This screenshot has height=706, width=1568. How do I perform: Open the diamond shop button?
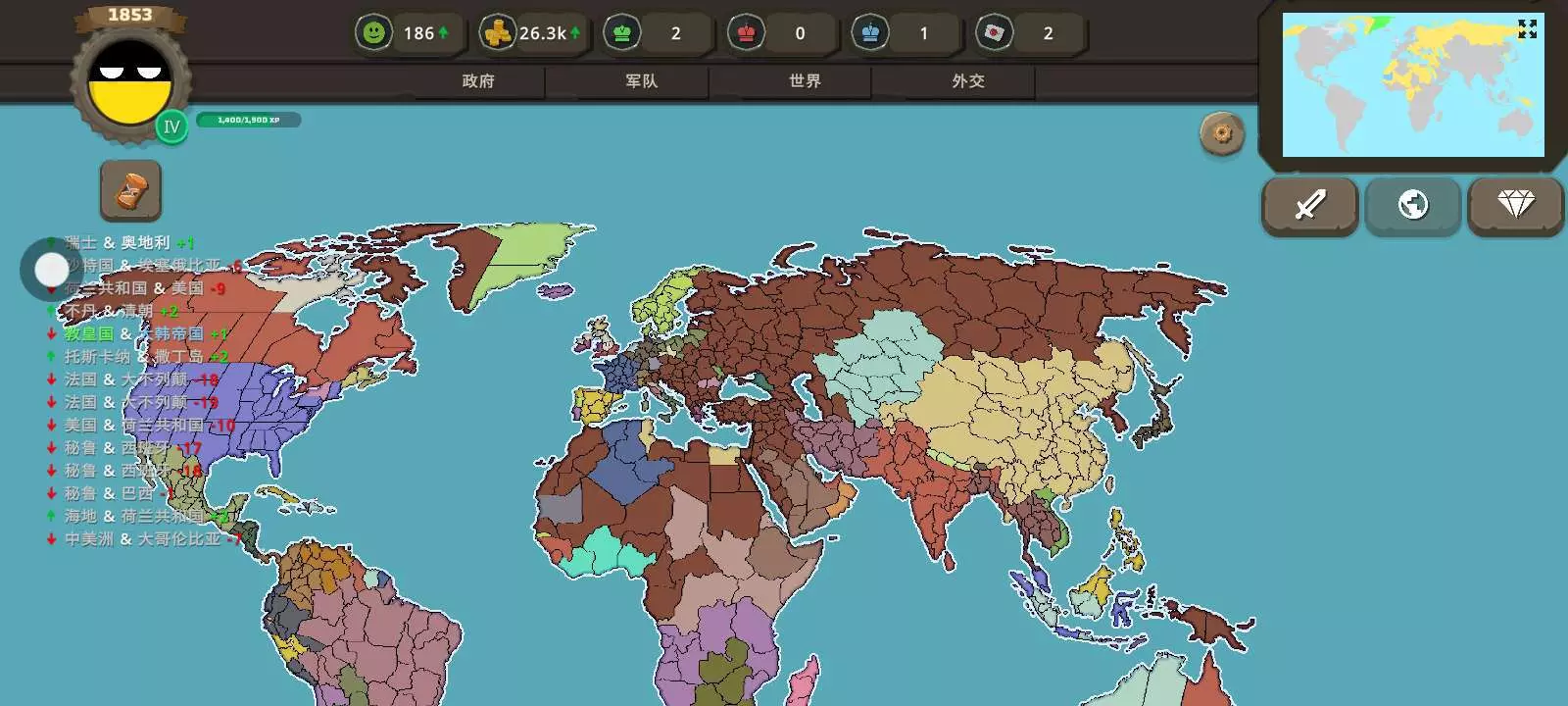pos(1515,205)
